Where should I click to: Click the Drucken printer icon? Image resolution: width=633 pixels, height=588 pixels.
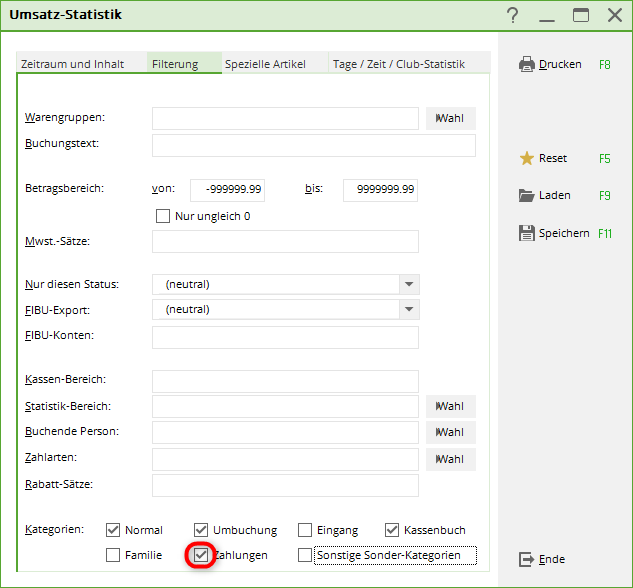coord(527,64)
